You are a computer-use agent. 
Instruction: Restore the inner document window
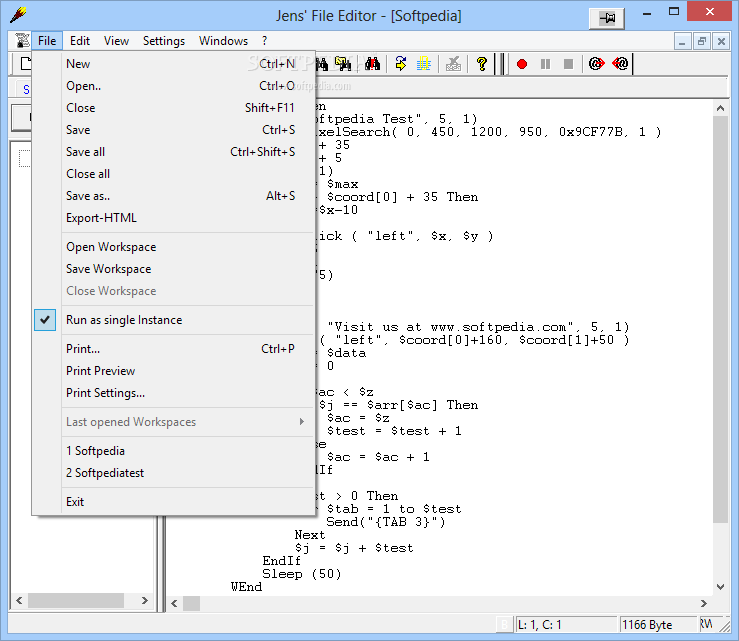(x=702, y=41)
